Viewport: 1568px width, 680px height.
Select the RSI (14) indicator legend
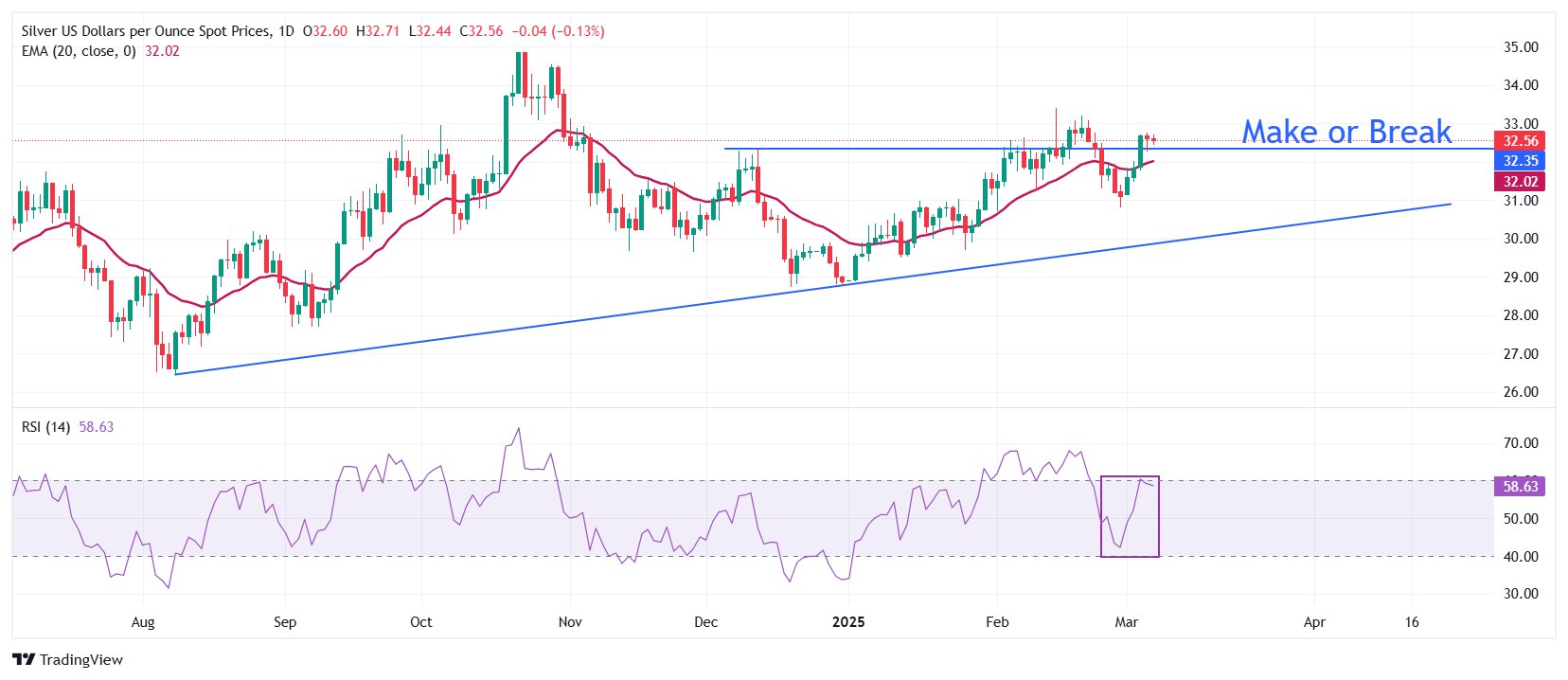point(45,427)
